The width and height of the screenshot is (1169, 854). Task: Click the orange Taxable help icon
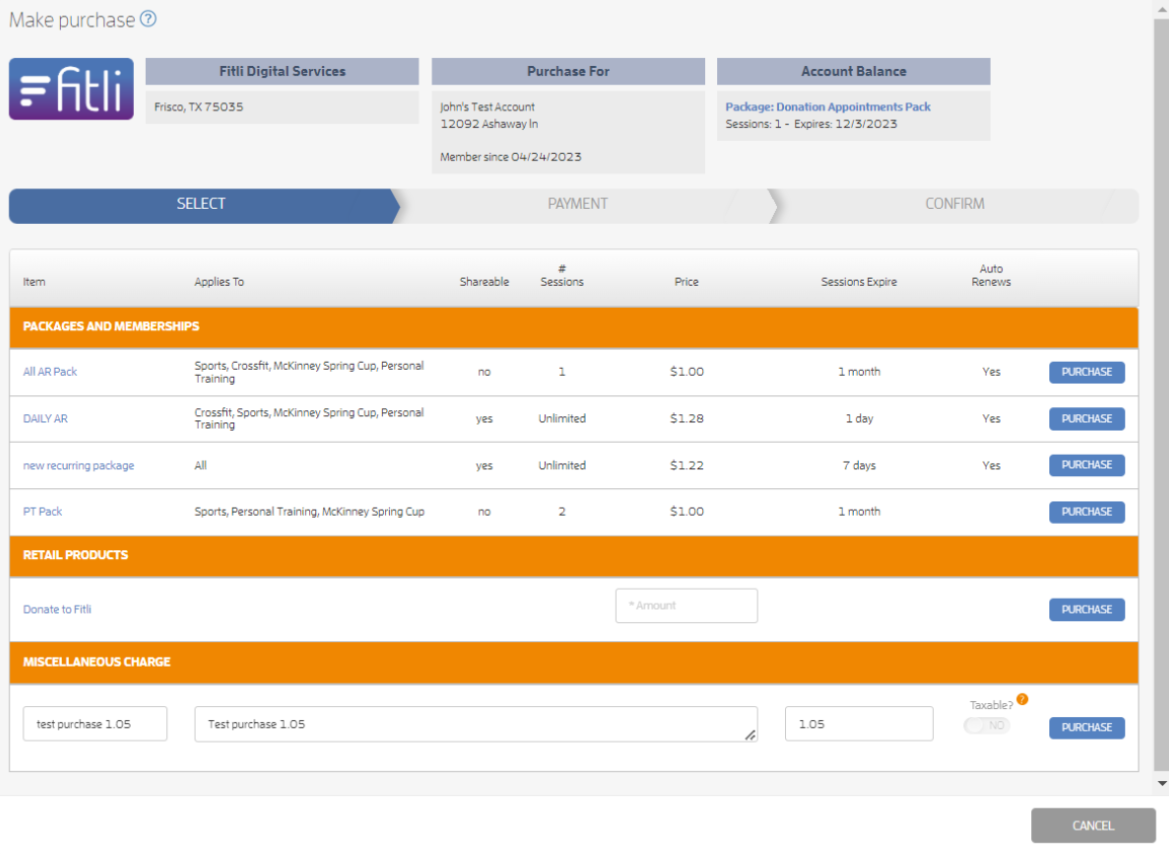click(1022, 700)
